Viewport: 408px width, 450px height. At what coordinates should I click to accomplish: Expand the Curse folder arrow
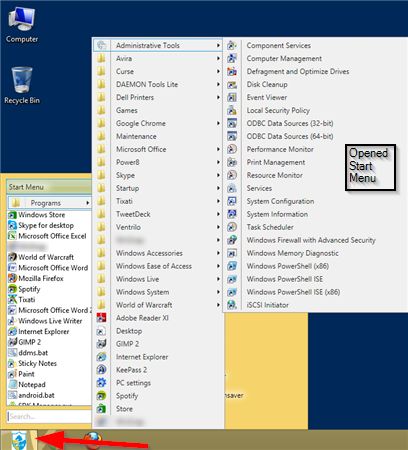pyautogui.click(x=218, y=71)
